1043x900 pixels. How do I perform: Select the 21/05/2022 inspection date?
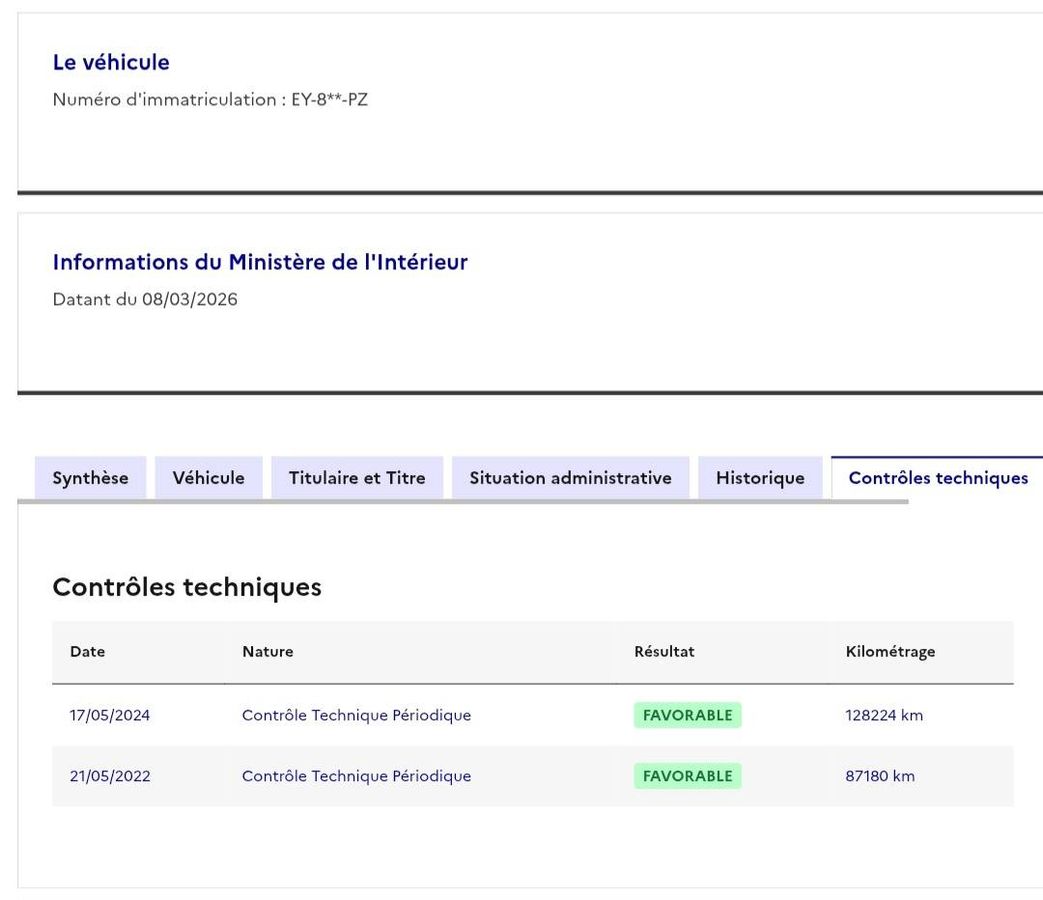click(110, 776)
